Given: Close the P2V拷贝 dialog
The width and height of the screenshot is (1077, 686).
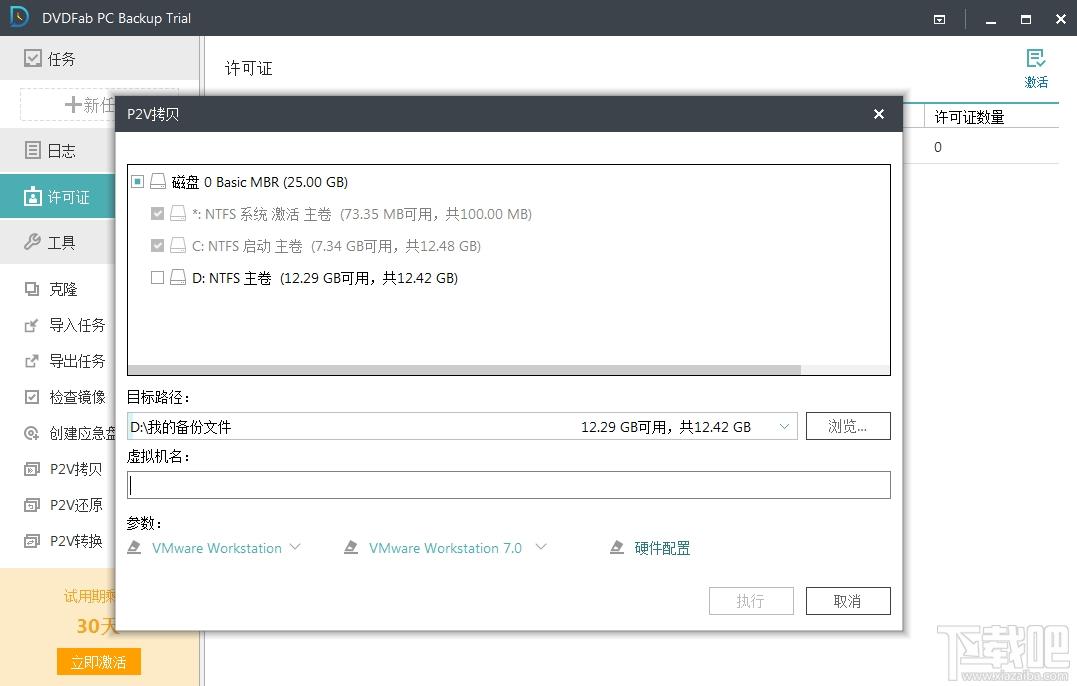Looking at the screenshot, I should [878, 114].
